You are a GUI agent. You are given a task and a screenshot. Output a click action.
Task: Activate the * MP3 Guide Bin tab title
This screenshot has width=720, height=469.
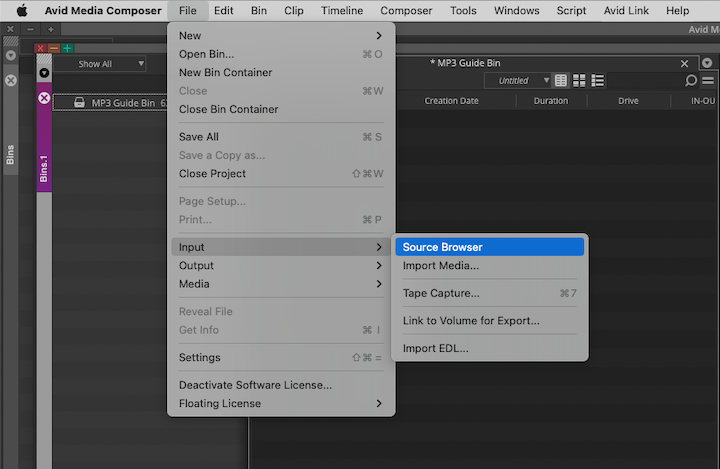pyautogui.click(x=465, y=63)
